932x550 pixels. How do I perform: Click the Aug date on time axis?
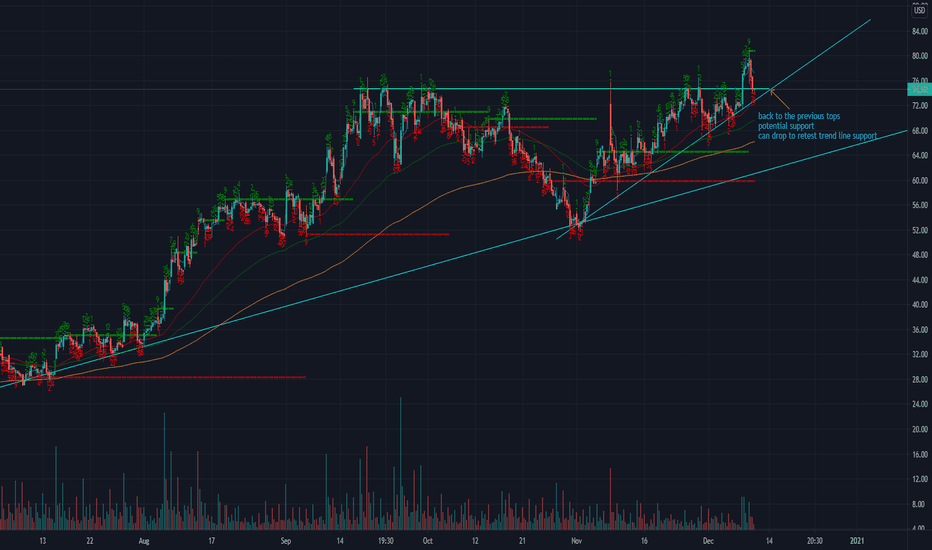pyautogui.click(x=144, y=541)
